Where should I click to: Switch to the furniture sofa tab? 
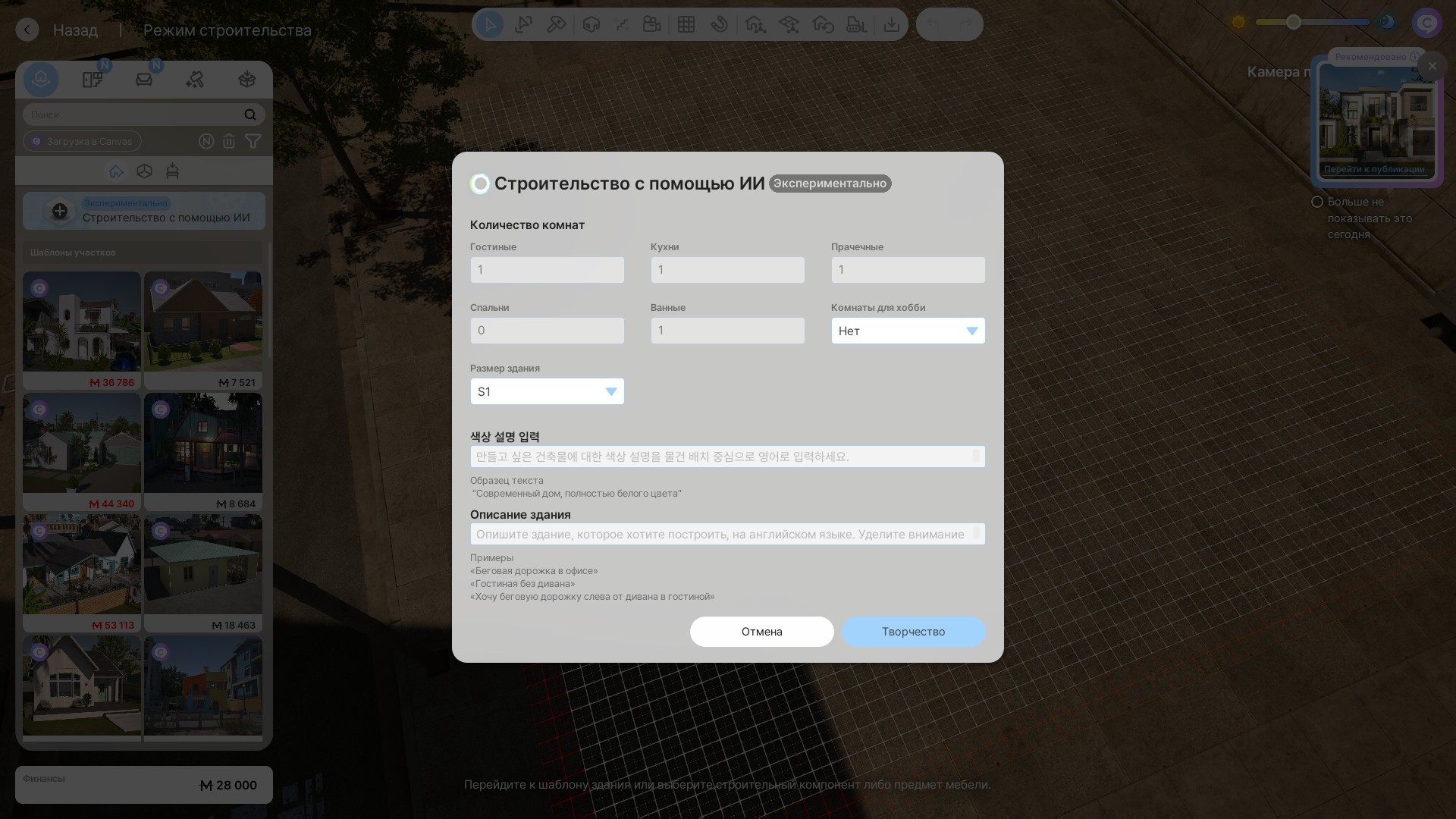(144, 80)
